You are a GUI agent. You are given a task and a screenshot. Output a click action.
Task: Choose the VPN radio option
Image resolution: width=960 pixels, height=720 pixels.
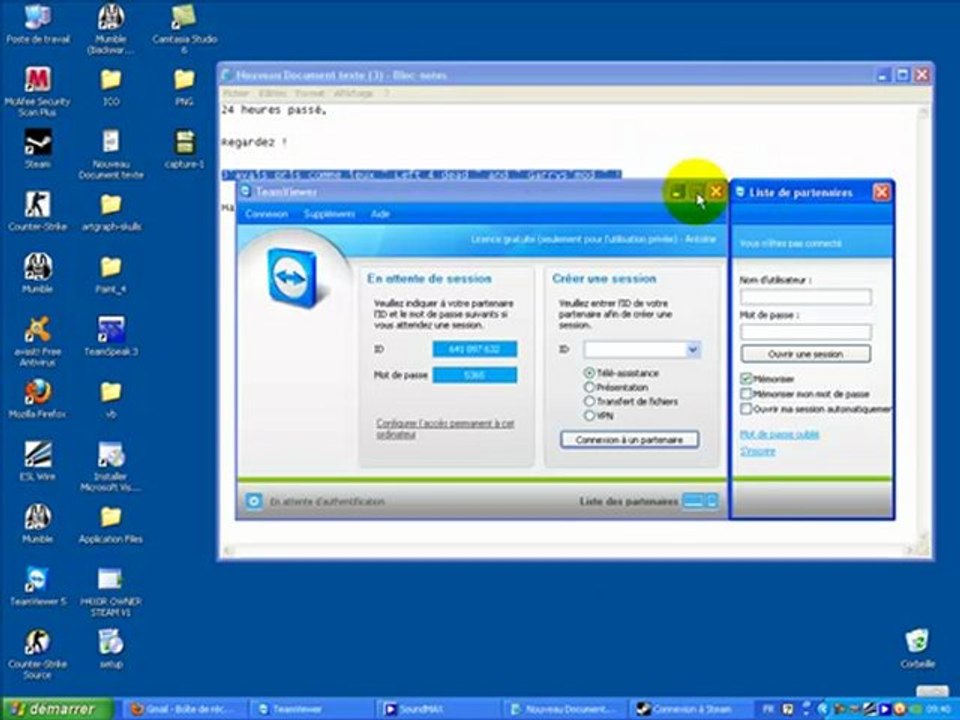click(x=589, y=415)
